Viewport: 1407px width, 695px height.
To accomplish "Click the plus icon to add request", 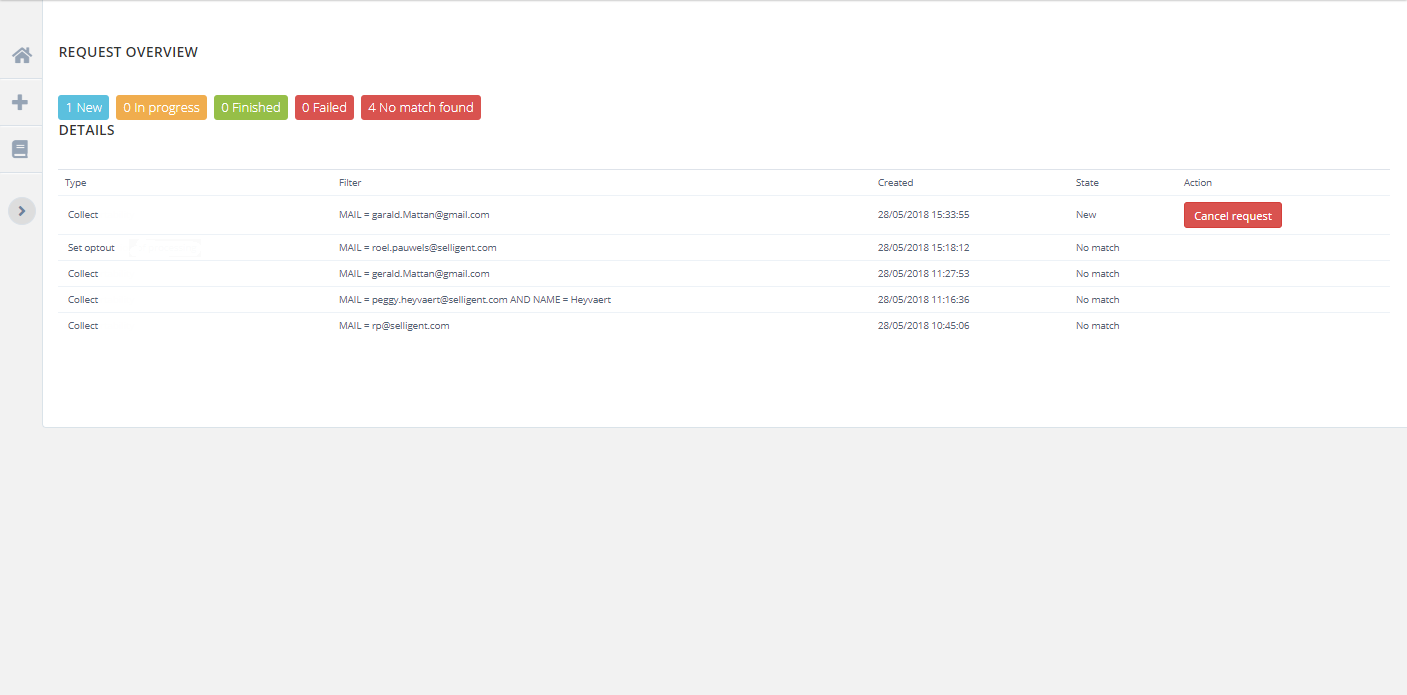I will (x=20, y=102).
